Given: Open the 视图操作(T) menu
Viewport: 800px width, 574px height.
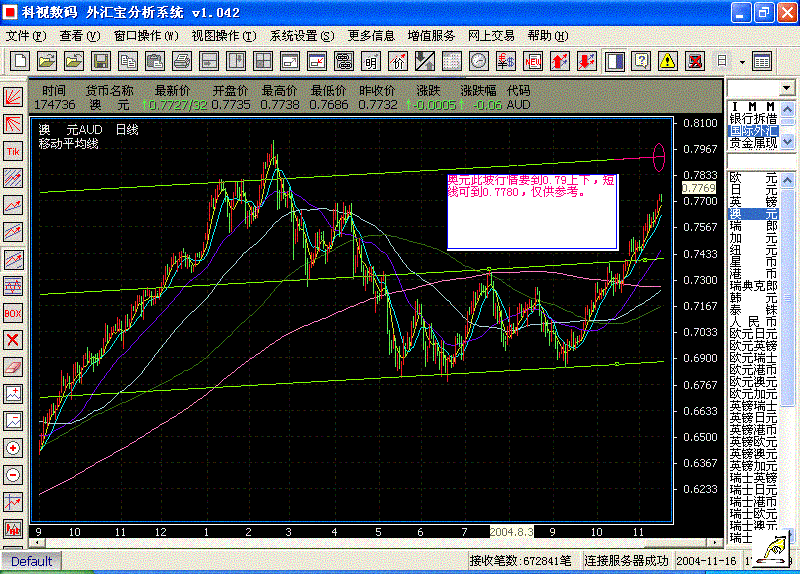Looking at the screenshot, I should pyautogui.click(x=224, y=36).
